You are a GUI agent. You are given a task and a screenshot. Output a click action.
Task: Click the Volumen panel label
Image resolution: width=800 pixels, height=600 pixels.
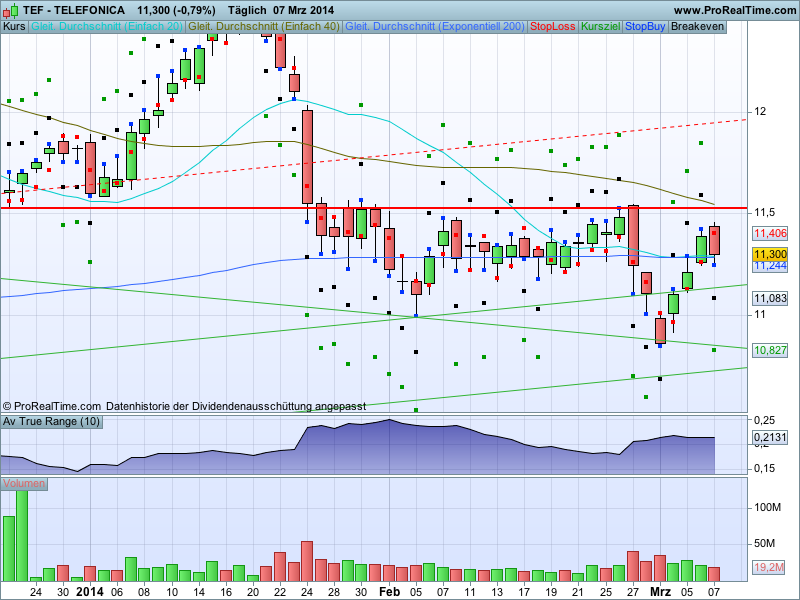24,483
